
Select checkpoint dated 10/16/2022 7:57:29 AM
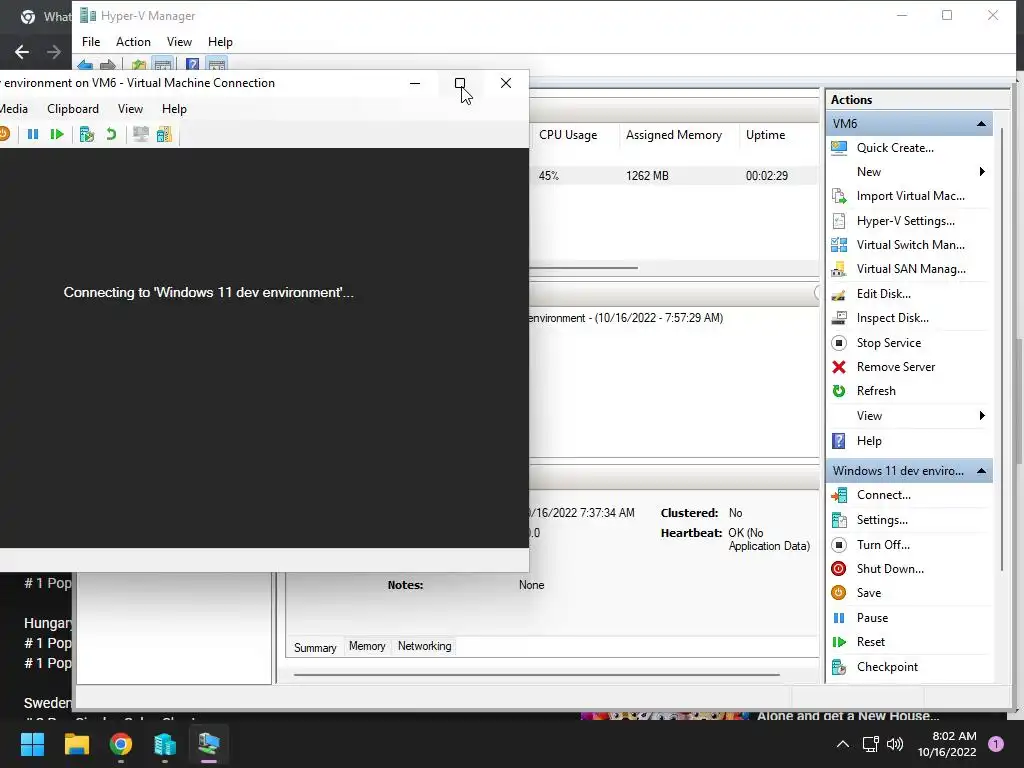pyautogui.click(x=626, y=318)
